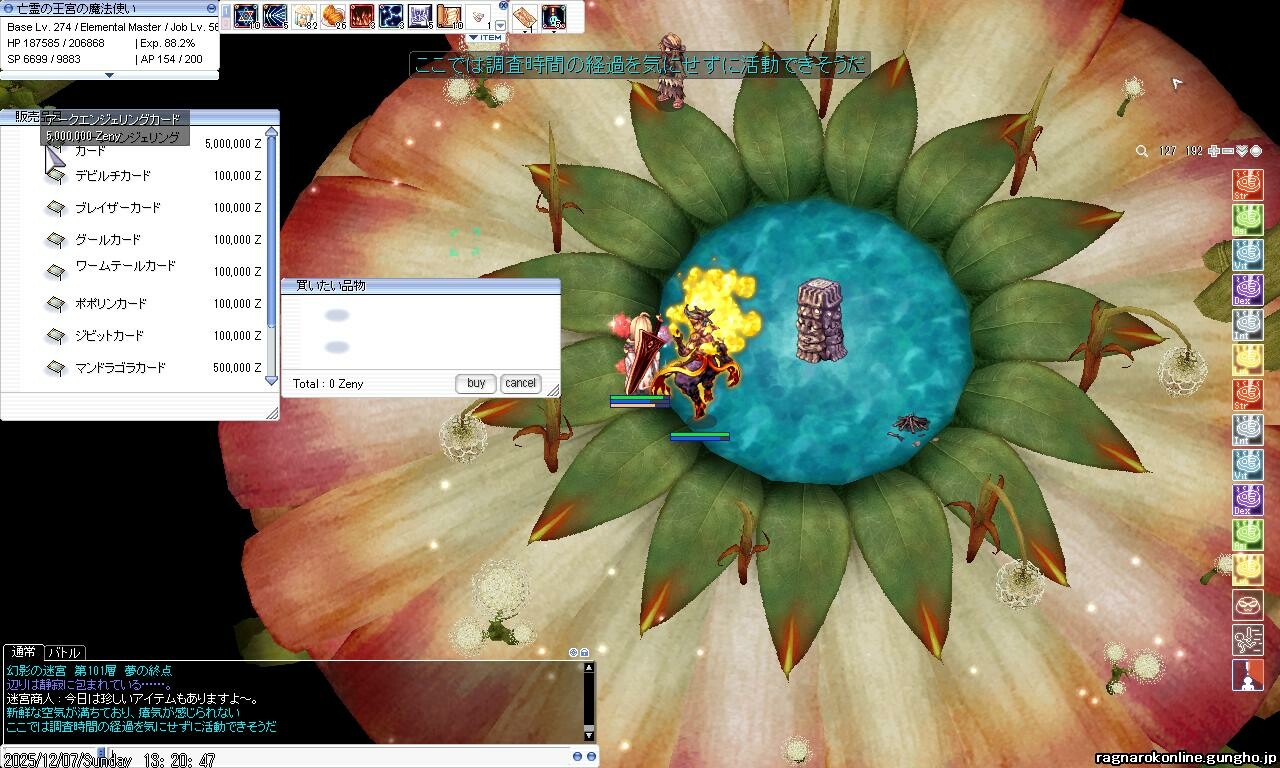This screenshot has height=768, width=1280.
Task: Toggle the chat window lock icon
Action: coord(585,652)
